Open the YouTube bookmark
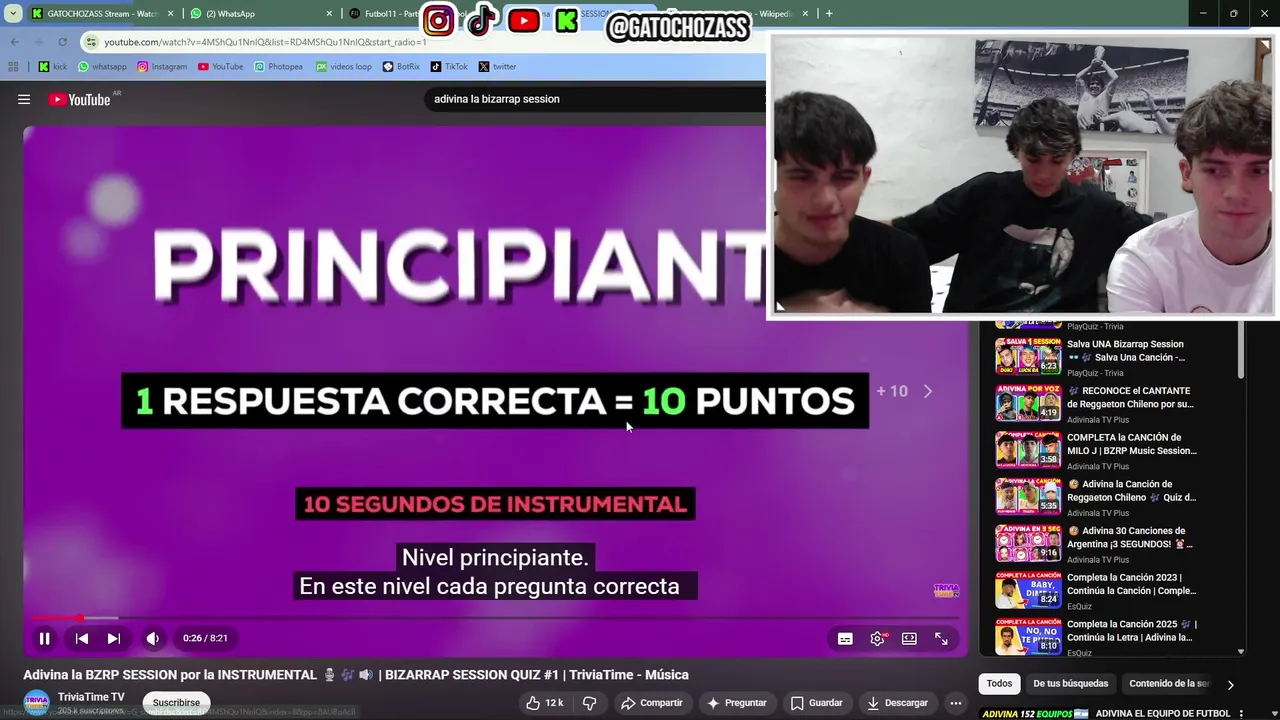The image size is (1280, 720). tap(220, 67)
